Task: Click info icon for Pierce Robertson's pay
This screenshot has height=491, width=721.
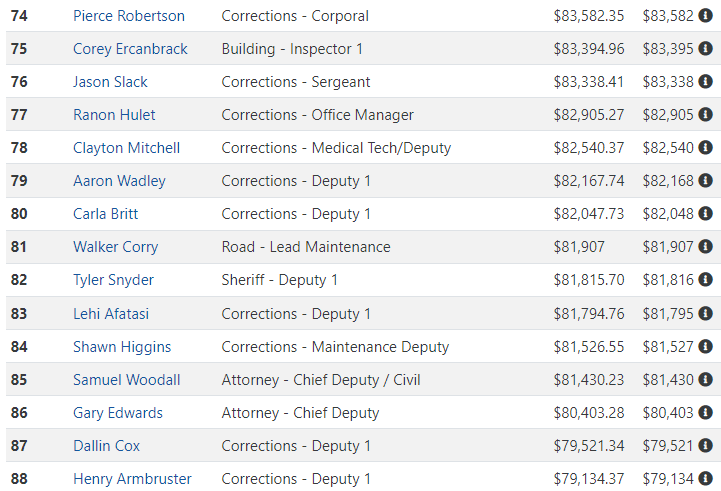Action: pyautogui.click(x=705, y=16)
